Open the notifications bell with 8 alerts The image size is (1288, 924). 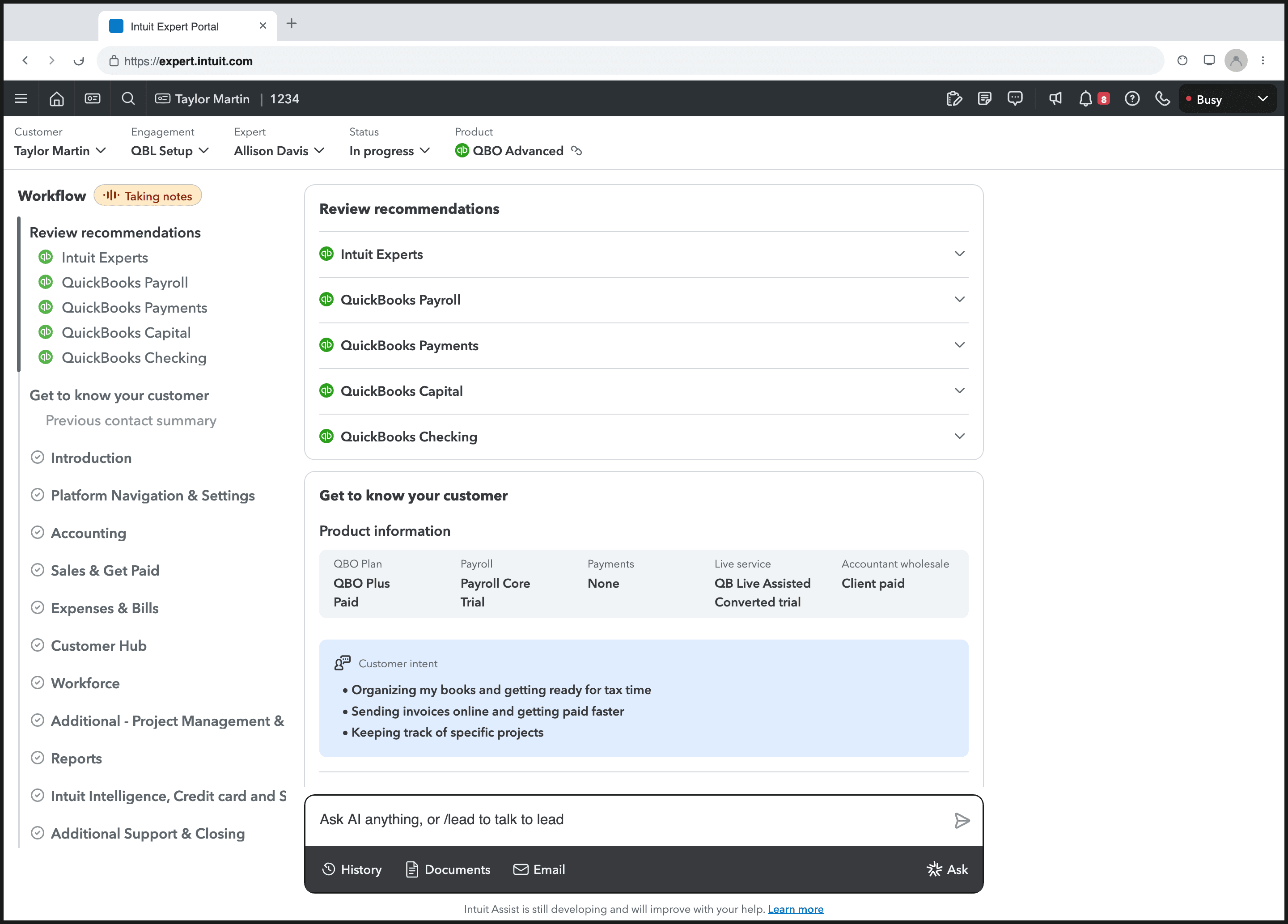pos(1093,99)
